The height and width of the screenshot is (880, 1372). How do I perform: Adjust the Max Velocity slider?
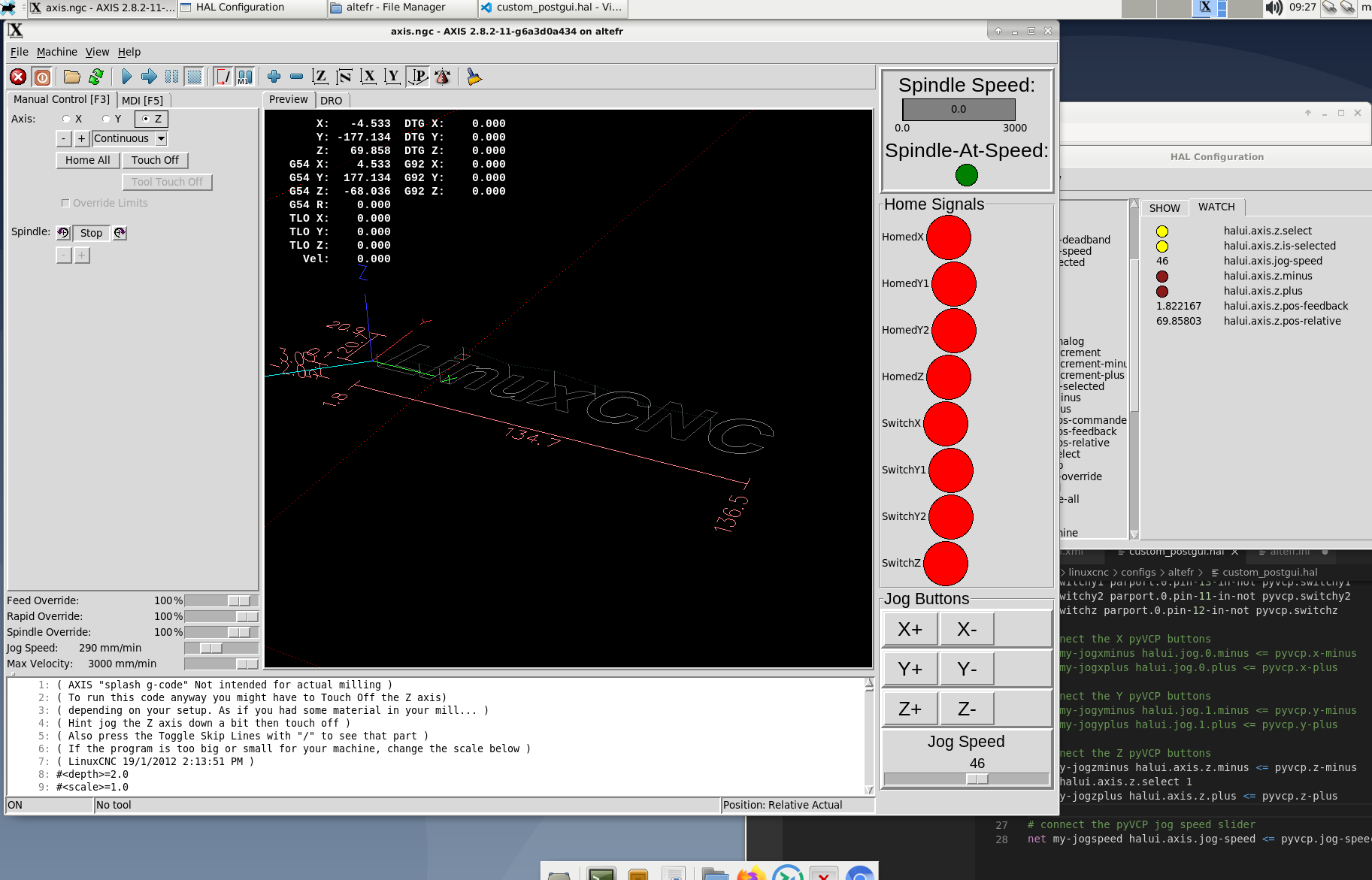click(x=222, y=664)
